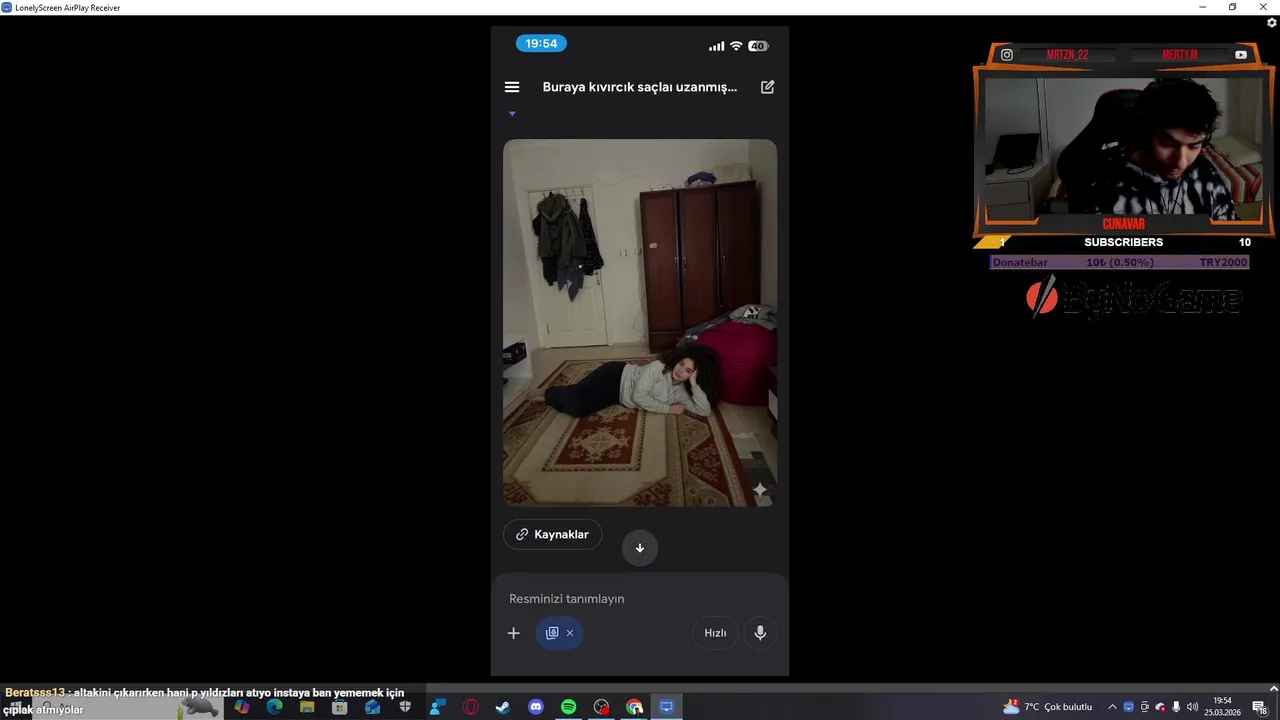
Task: Open LonelyScreen settings gear
Action: point(1271,23)
